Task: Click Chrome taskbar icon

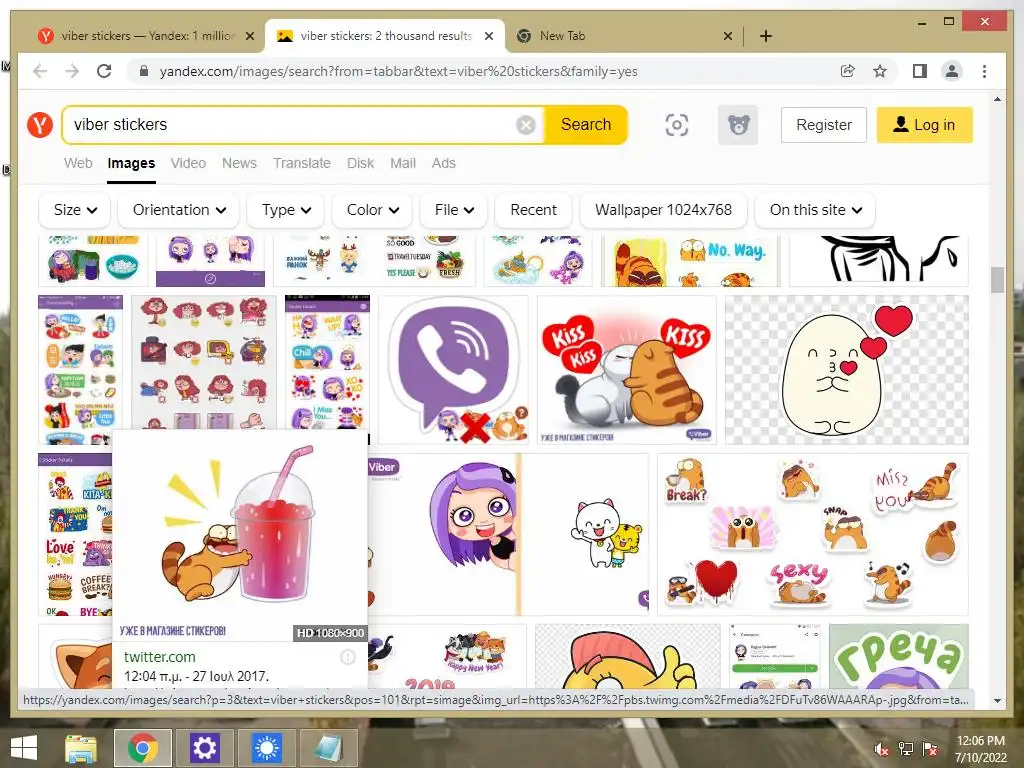Action: (142, 748)
